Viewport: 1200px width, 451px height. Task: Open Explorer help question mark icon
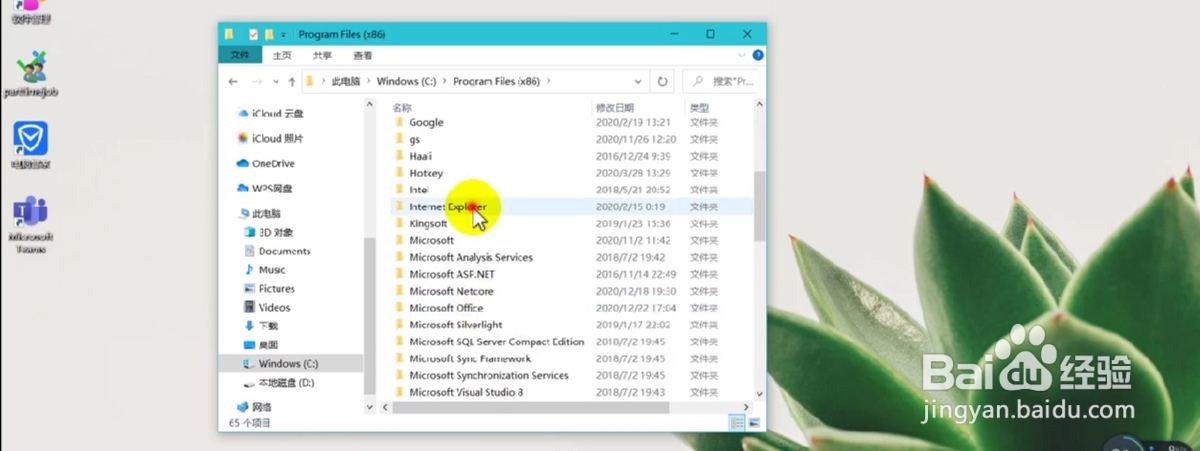pyautogui.click(x=758, y=55)
